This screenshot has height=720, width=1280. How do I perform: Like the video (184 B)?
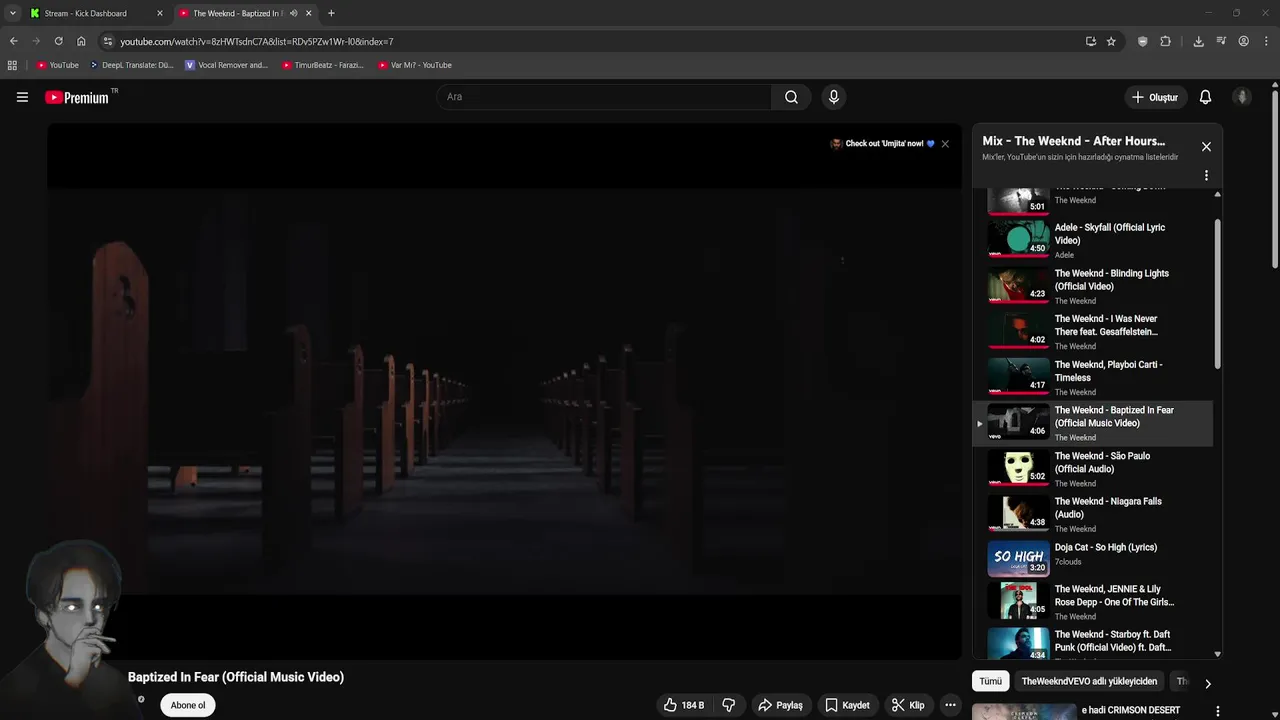click(x=684, y=705)
